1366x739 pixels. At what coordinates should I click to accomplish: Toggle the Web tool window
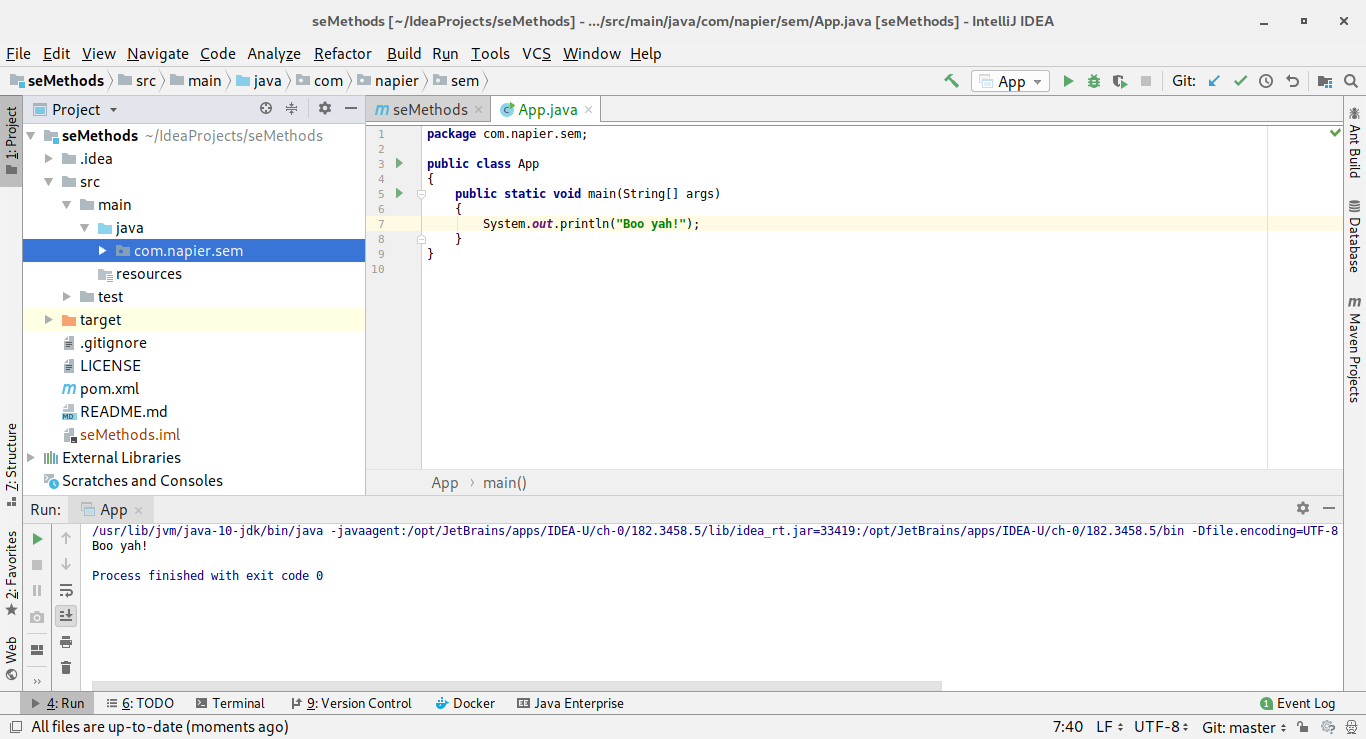(x=11, y=659)
